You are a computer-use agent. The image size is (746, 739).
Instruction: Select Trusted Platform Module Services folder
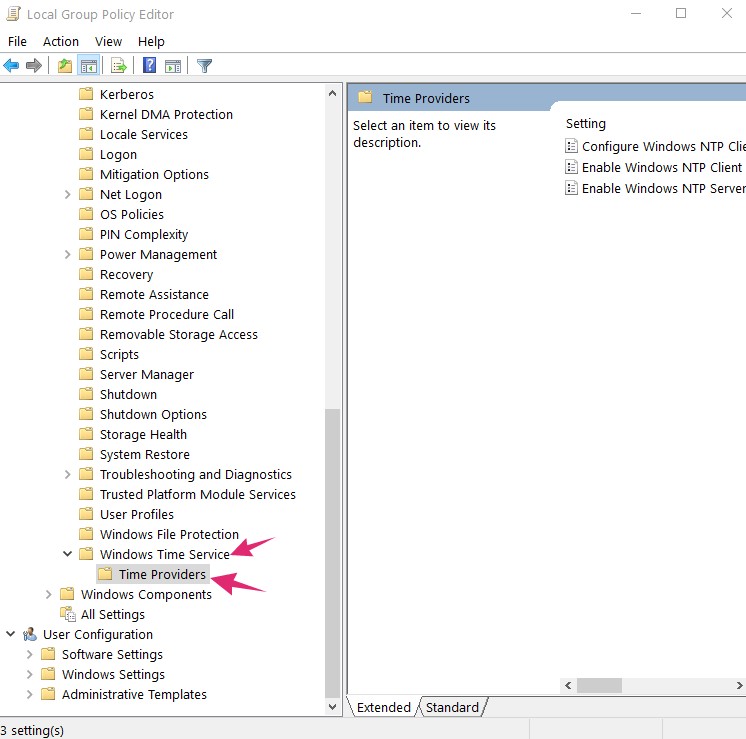pos(197,494)
